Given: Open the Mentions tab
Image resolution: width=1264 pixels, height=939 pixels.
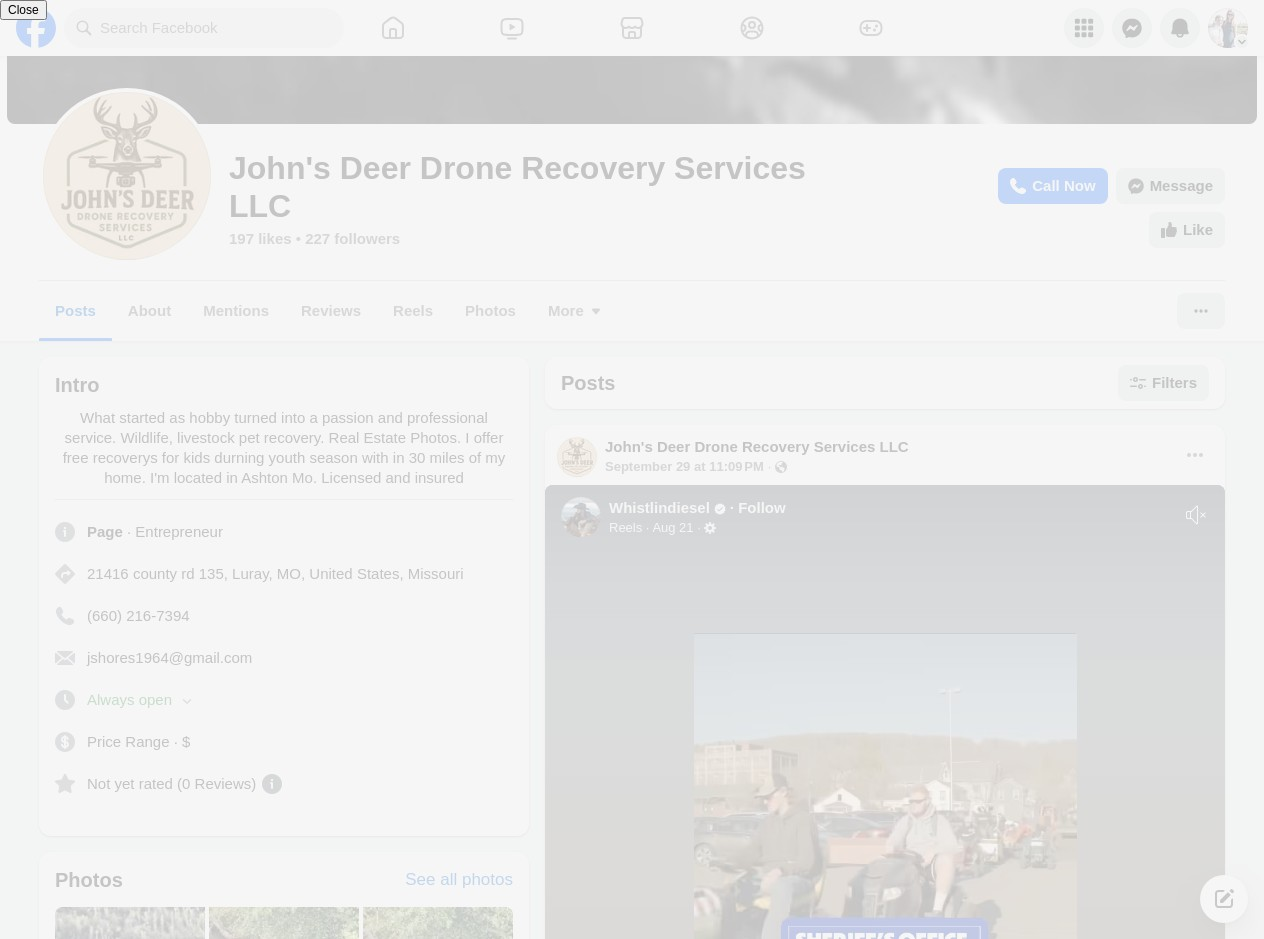Looking at the screenshot, I should (235, 310).
